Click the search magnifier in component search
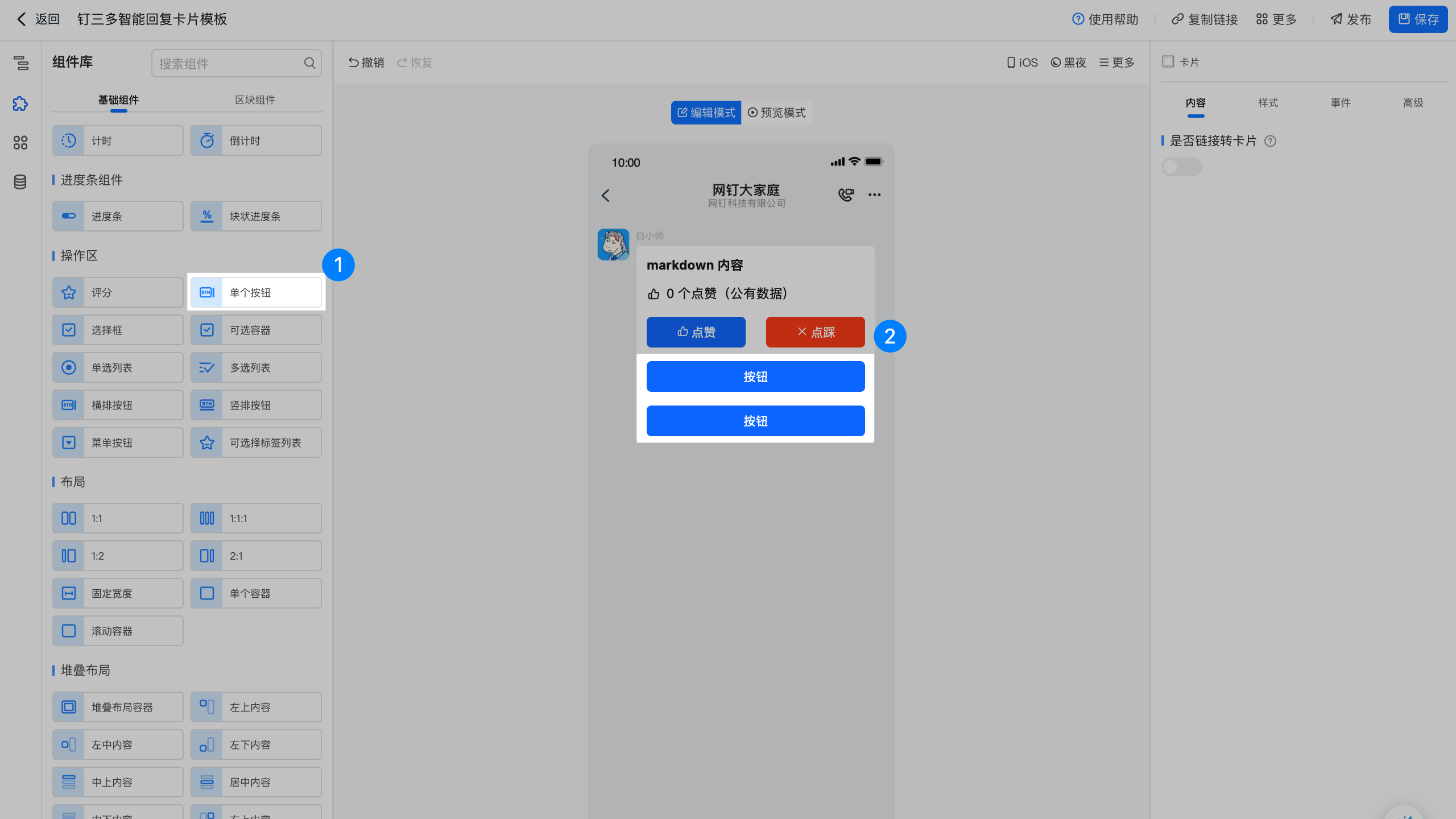Screen dimensions: 1456x819 point(309,63)
